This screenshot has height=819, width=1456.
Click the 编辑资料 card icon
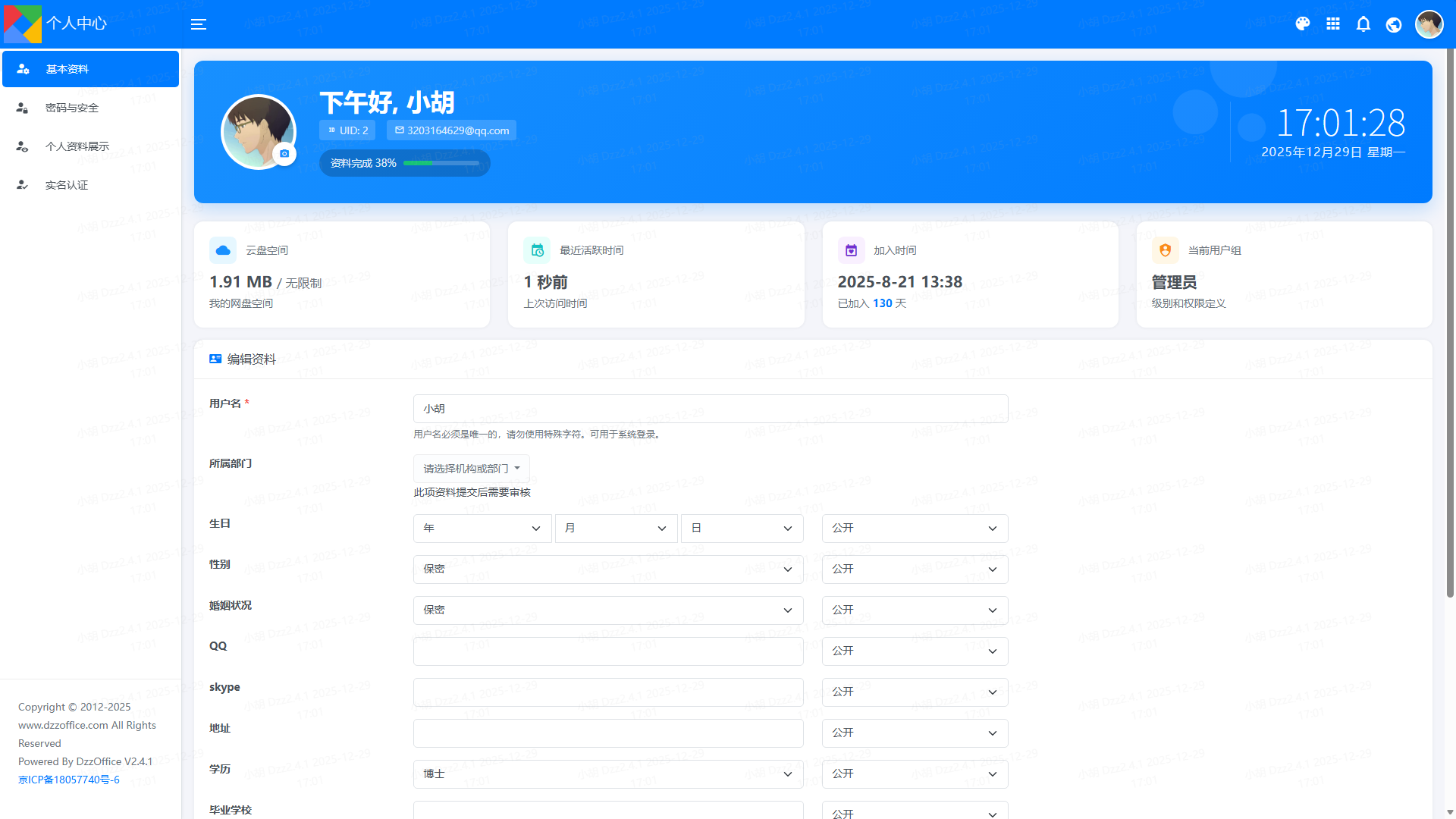point(215,359)
